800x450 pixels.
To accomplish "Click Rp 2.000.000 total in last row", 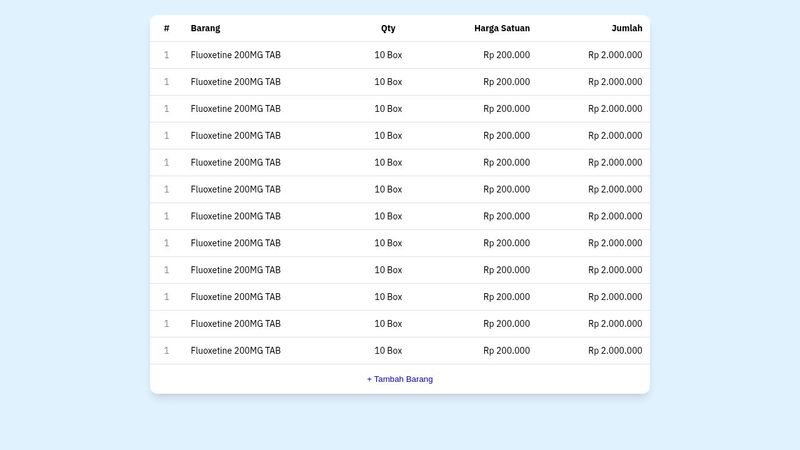I will click(615, 351).
